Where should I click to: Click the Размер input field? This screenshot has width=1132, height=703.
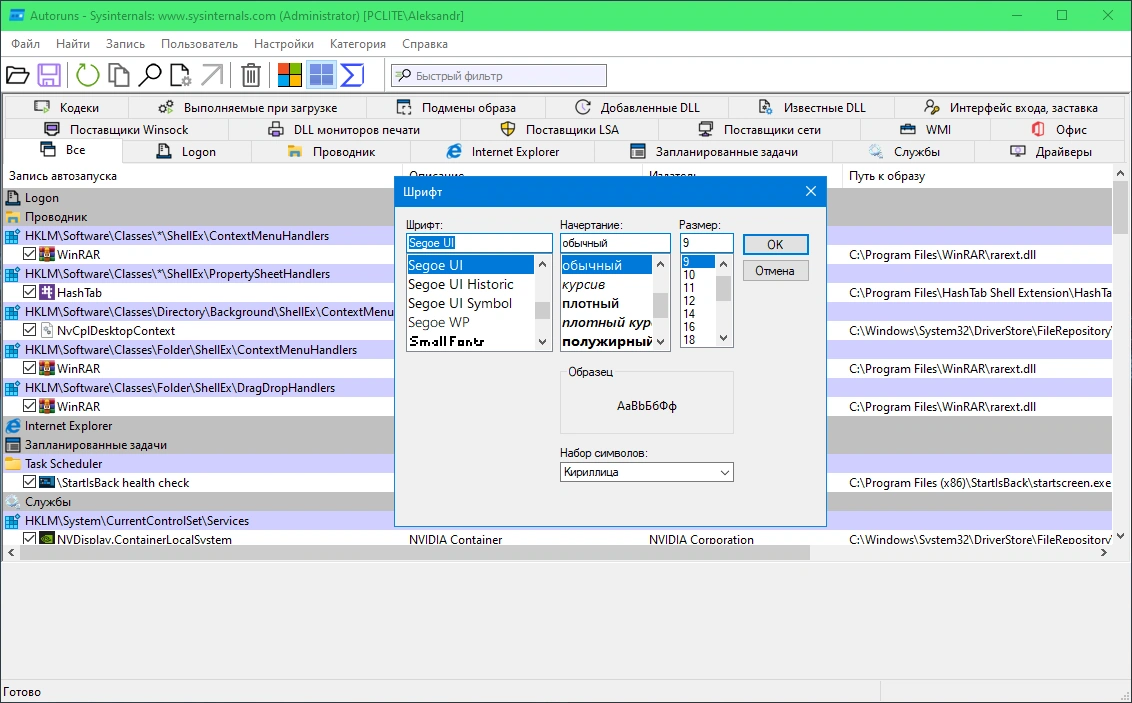[706, 243]
